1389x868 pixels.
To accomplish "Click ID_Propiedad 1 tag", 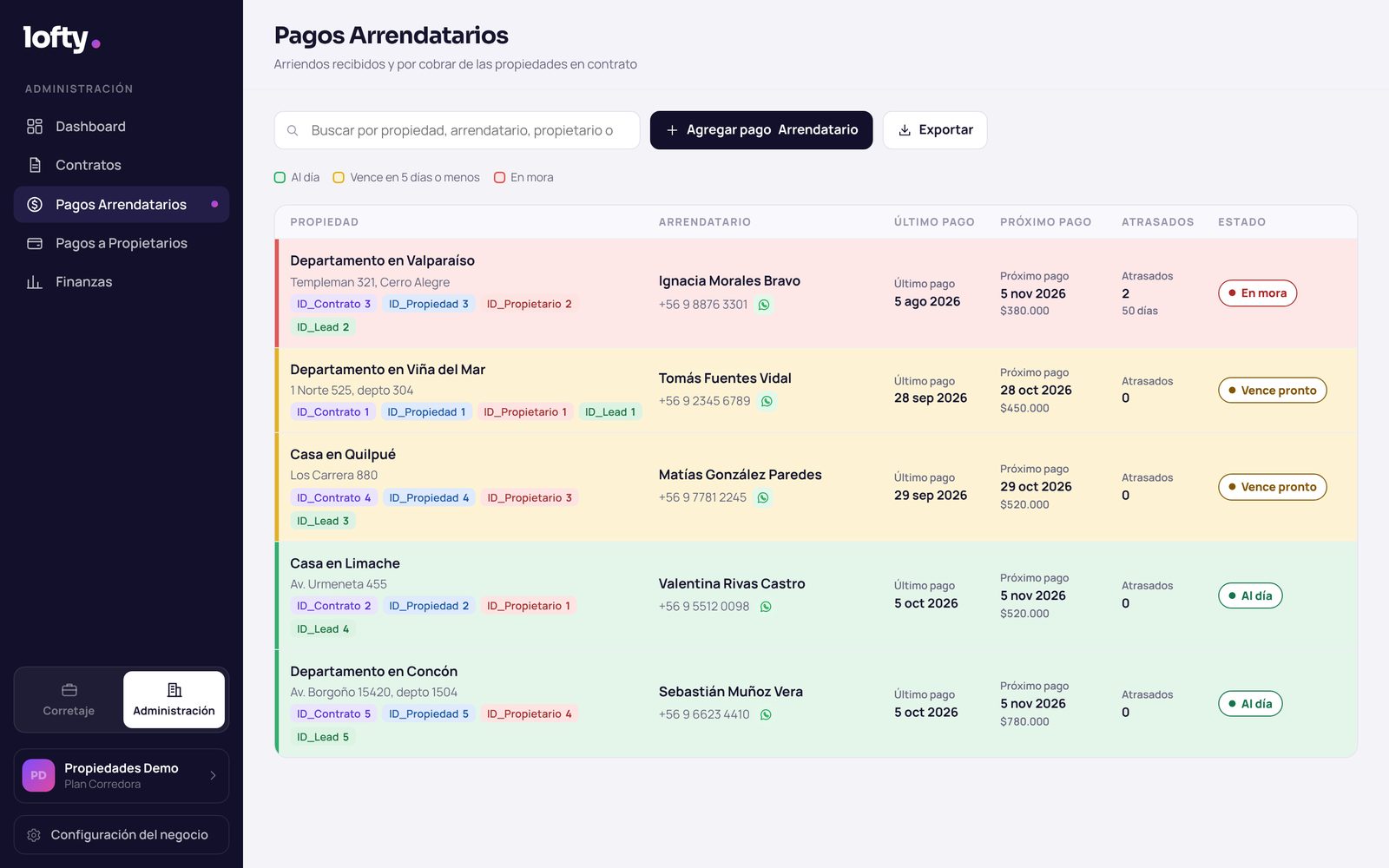I will pyautogui.click(x=426, y=412).
